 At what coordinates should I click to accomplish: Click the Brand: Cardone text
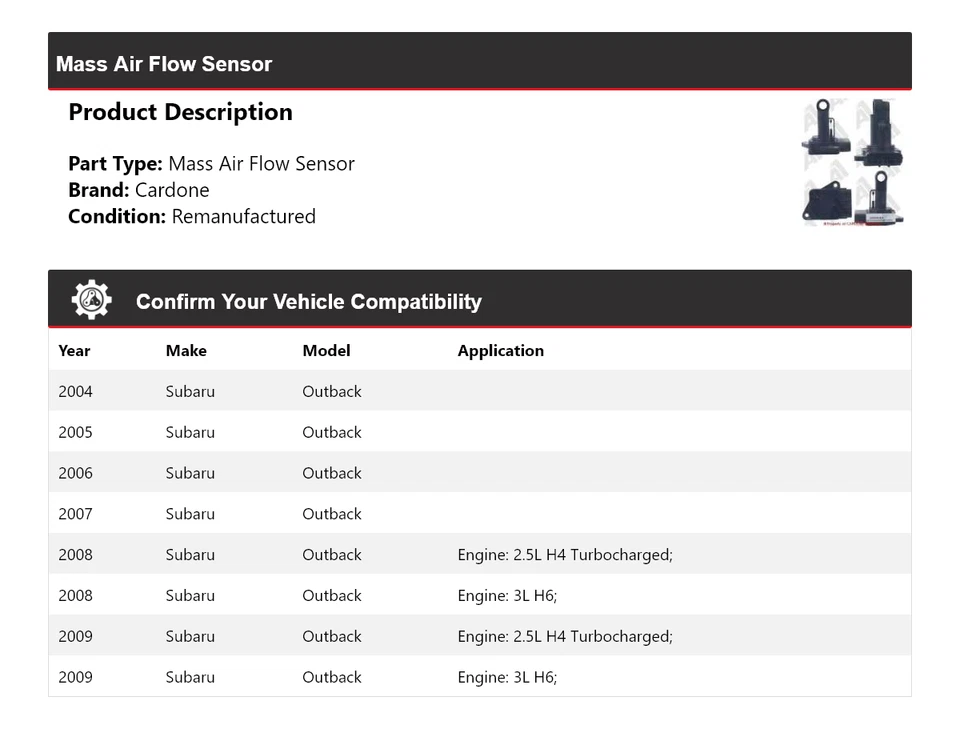point(139,190)
